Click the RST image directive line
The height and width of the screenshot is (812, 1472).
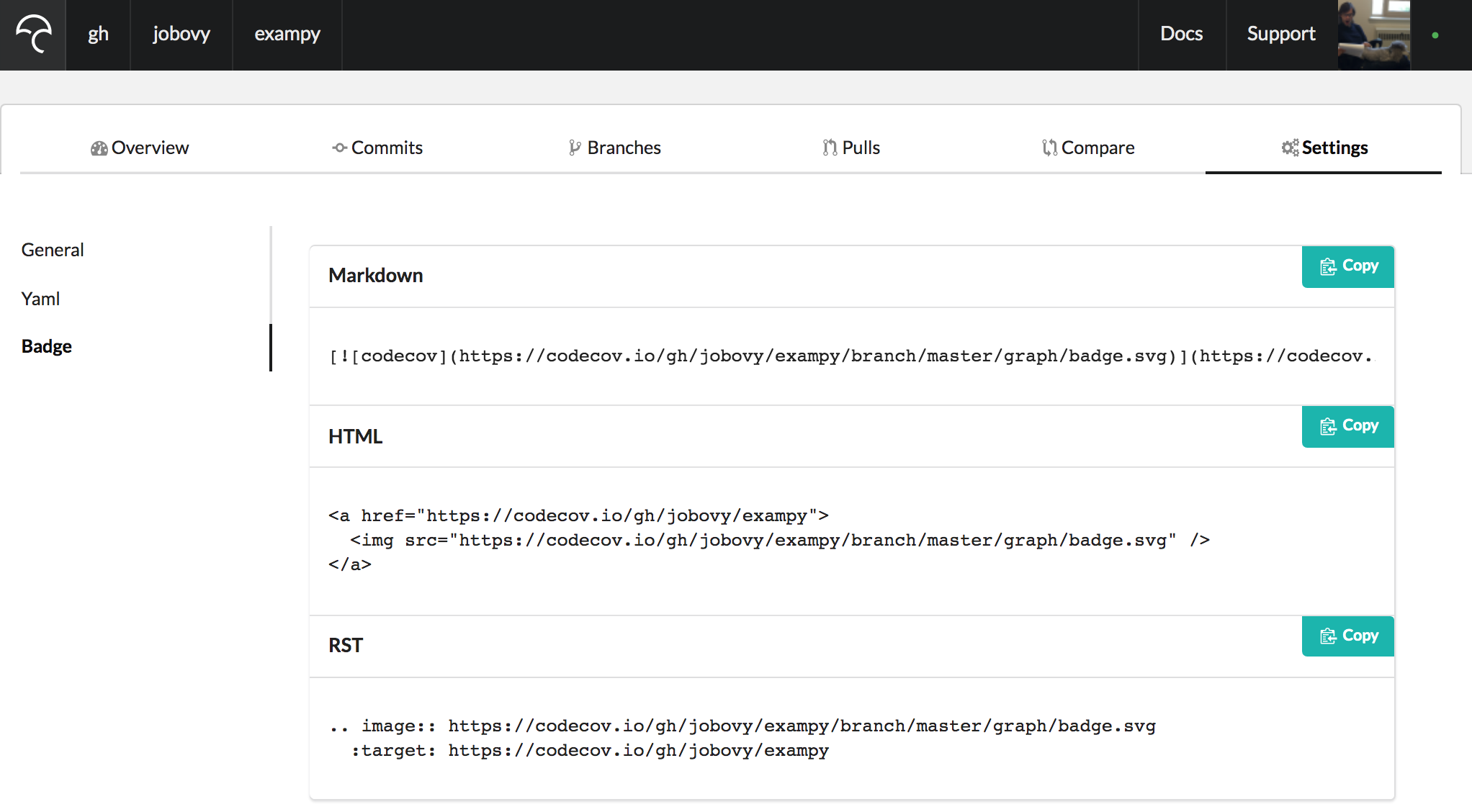click(742, 726)
